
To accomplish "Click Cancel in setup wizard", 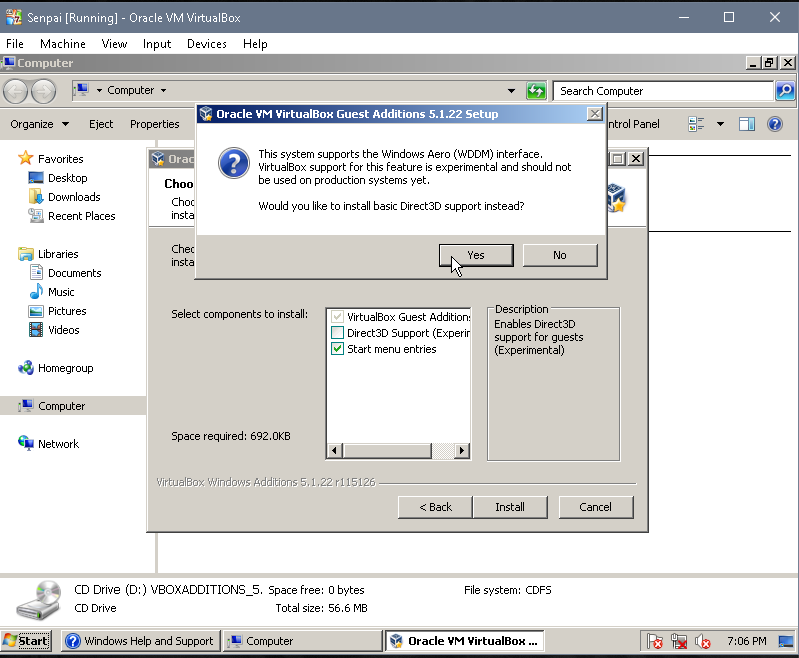I will 596,507.
